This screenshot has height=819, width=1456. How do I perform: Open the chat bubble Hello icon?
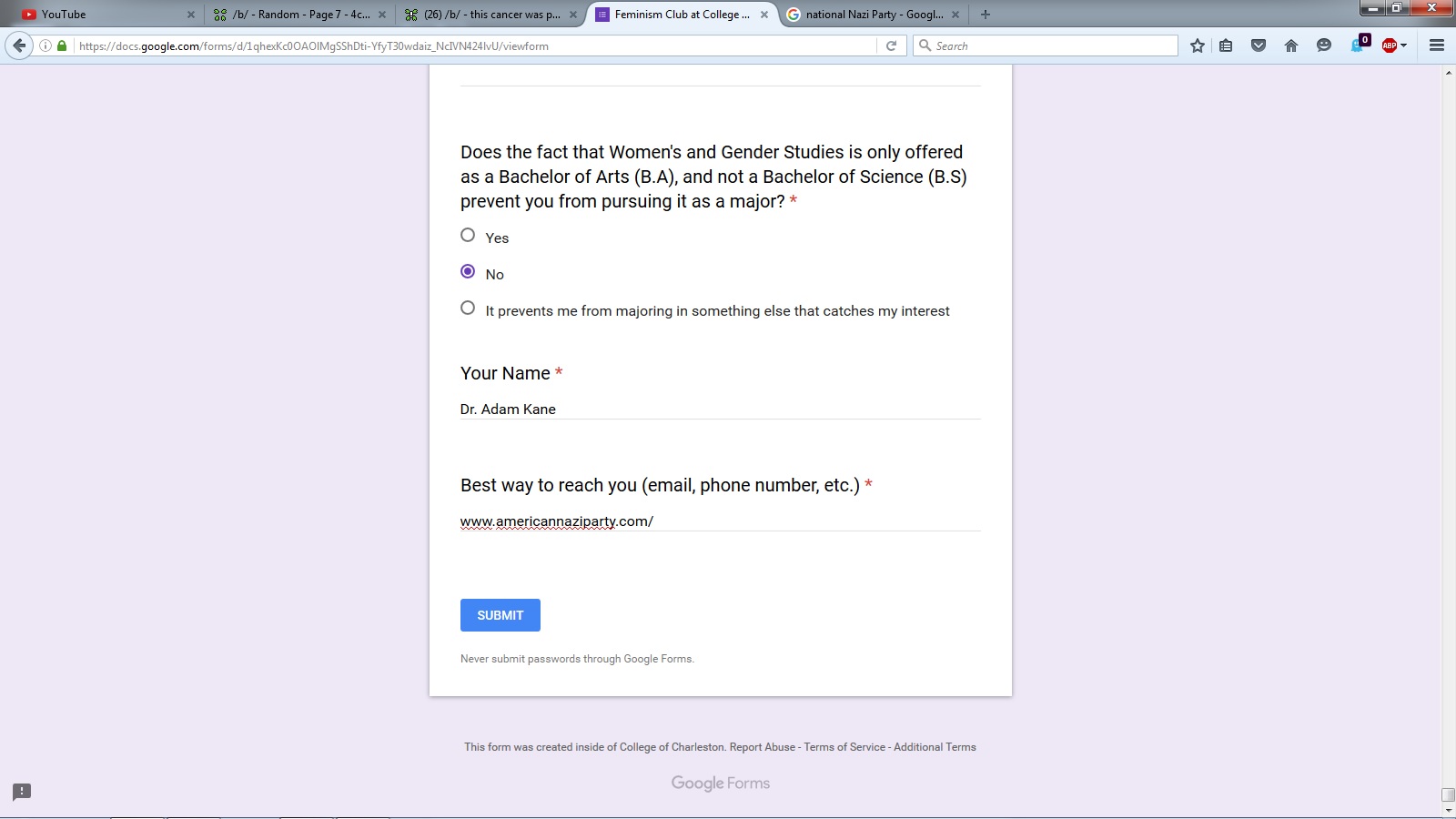pyautogui.click(x=1324, y=45)
